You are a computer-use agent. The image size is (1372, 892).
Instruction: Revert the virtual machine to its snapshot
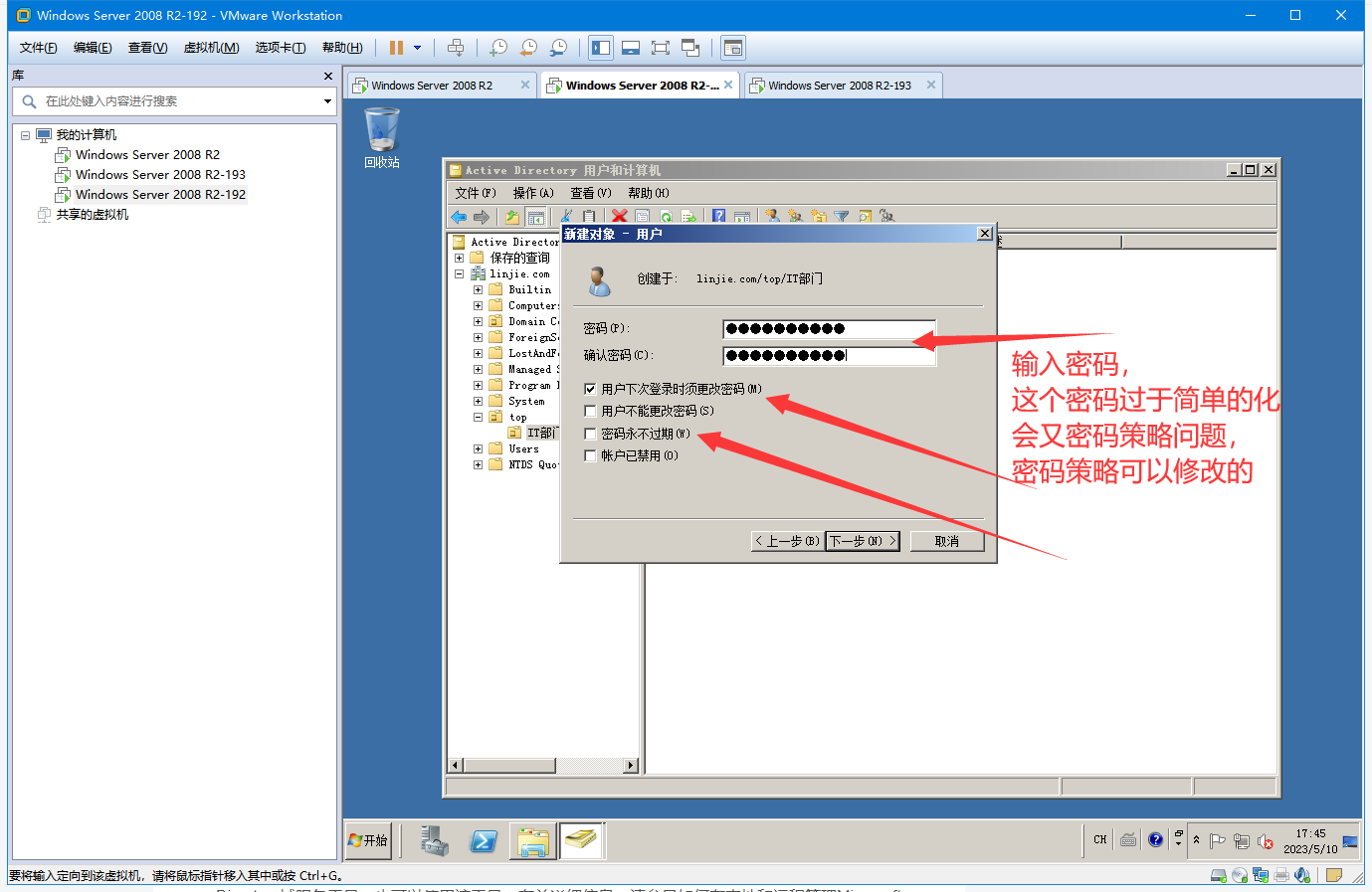tap(528, 48)
